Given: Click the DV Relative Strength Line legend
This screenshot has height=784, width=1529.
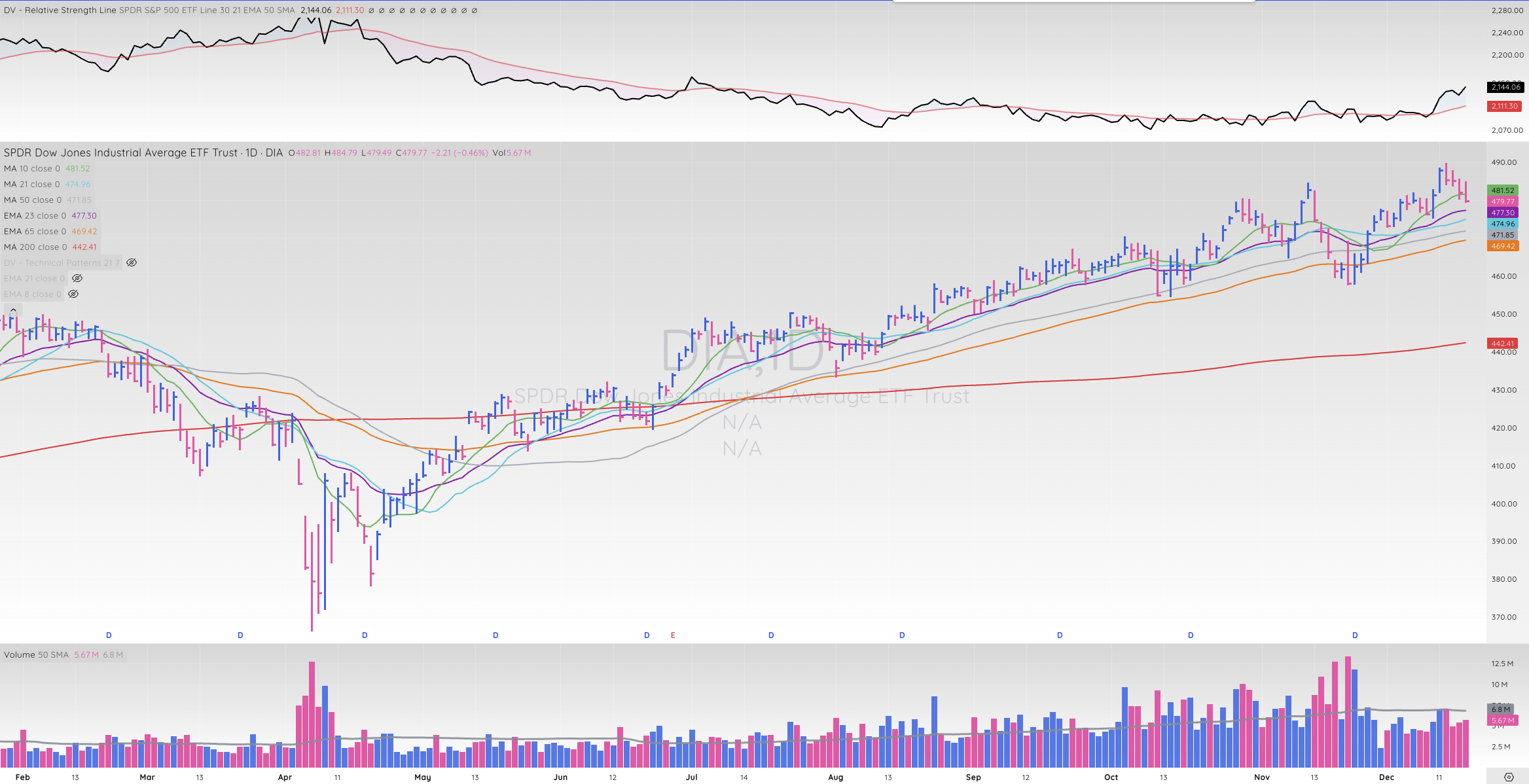Looking at the screenshot, I should 60,10.
